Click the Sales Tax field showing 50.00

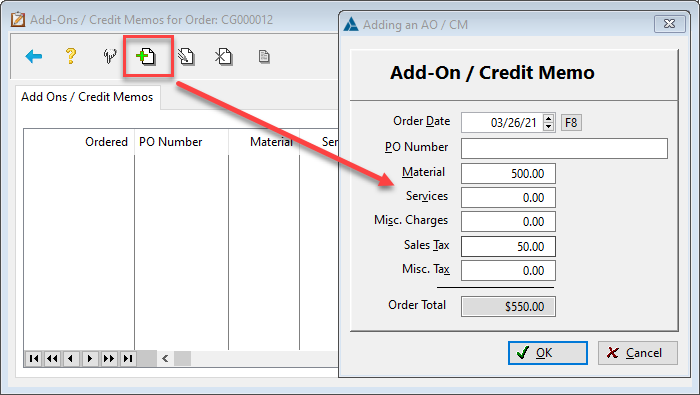pos(508,246)
